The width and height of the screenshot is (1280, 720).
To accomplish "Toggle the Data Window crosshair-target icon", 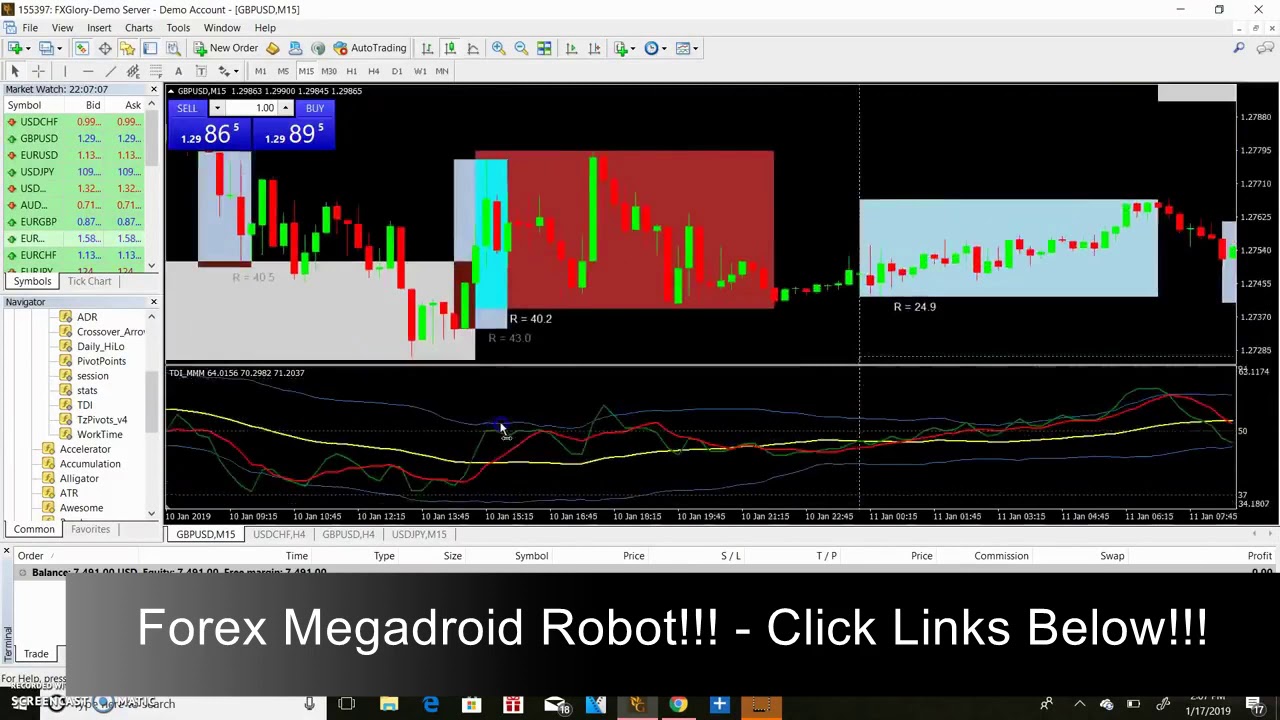I will (x=105, y=48).
